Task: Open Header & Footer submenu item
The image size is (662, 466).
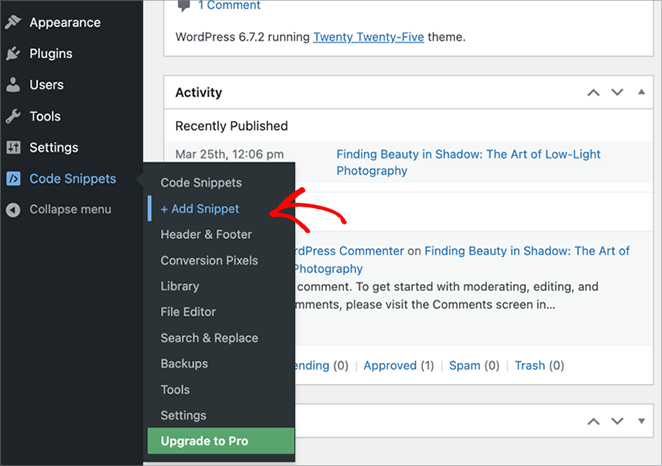Action: pyautogui.click(x=206, y=235)
